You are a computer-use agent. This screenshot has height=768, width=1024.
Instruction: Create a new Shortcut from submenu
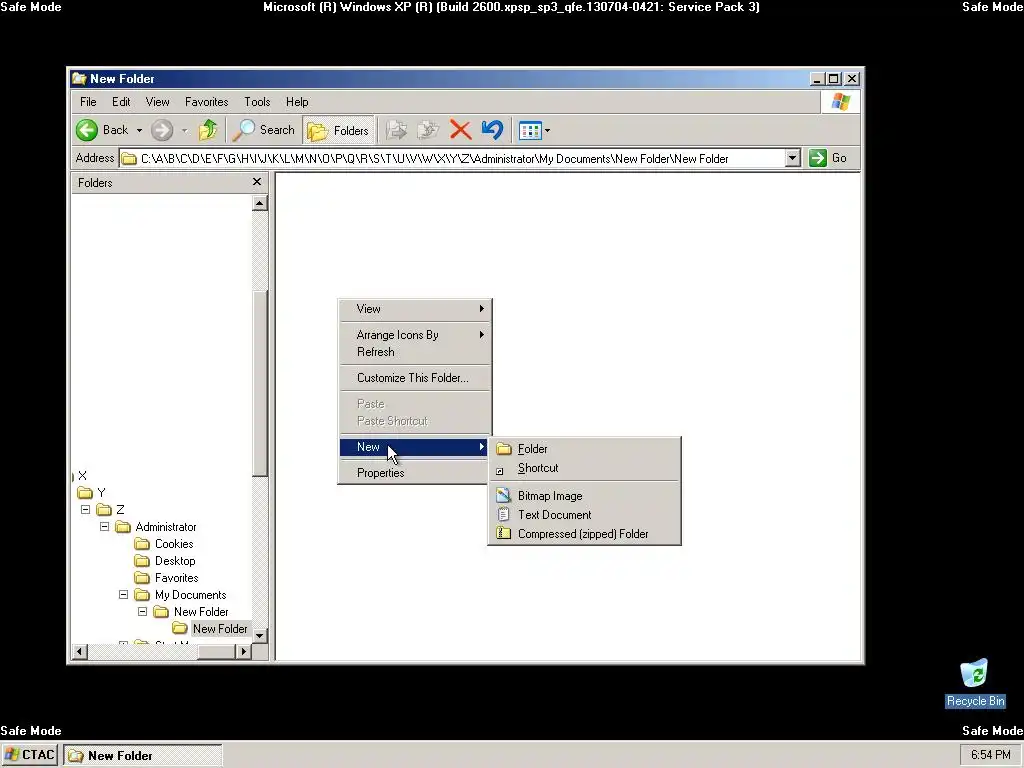584,468
